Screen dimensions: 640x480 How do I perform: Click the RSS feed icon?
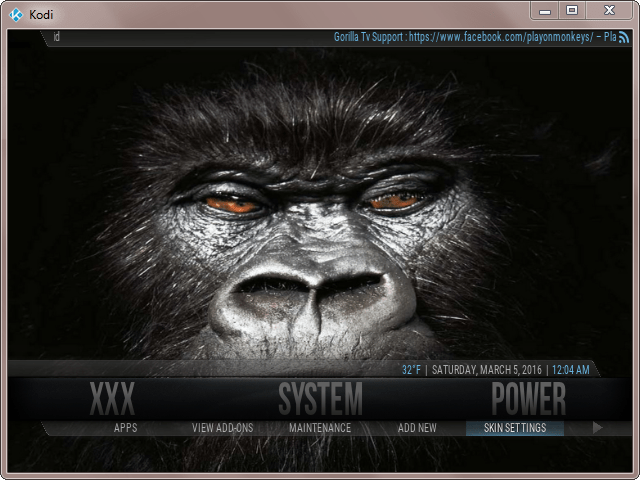pyautogui.click(x=624, y=37)
